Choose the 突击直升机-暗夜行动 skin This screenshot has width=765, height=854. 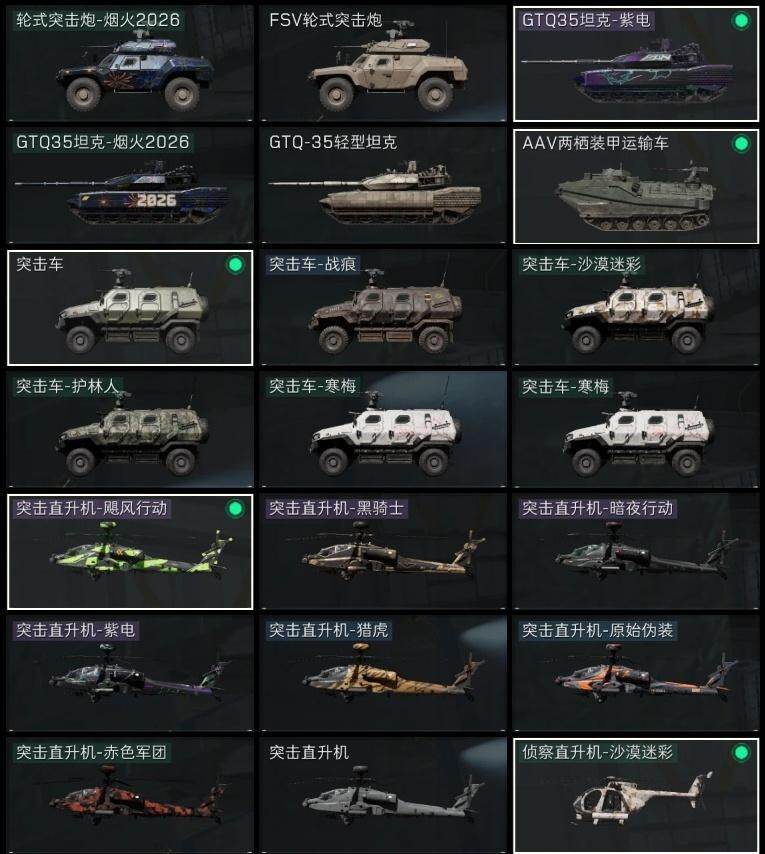pyautogui.click(x=636, y=552)
